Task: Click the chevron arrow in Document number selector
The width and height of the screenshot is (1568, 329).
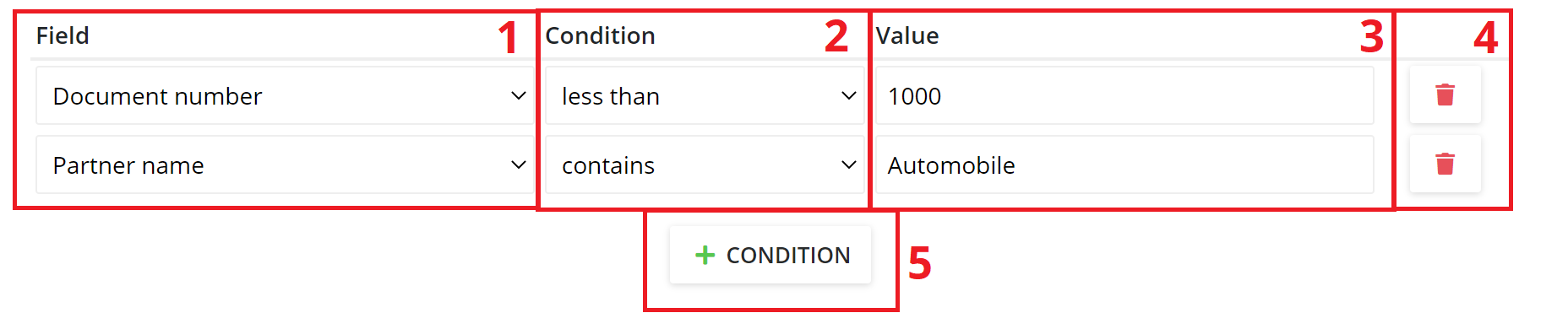Action: coord(519,96)
